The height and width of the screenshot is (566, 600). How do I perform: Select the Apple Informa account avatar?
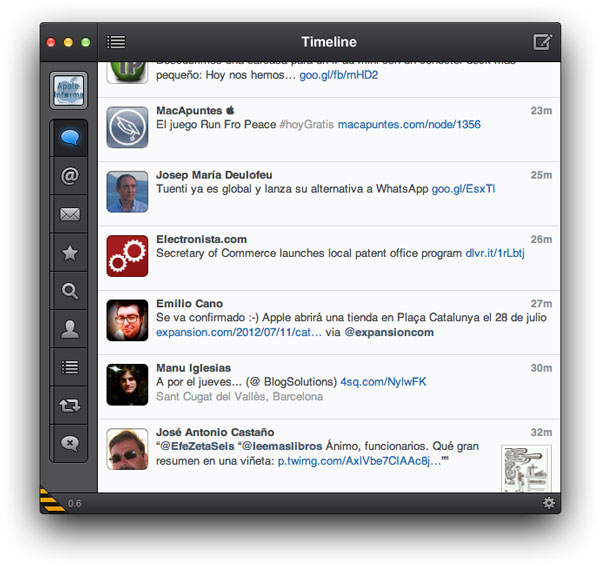68,90
